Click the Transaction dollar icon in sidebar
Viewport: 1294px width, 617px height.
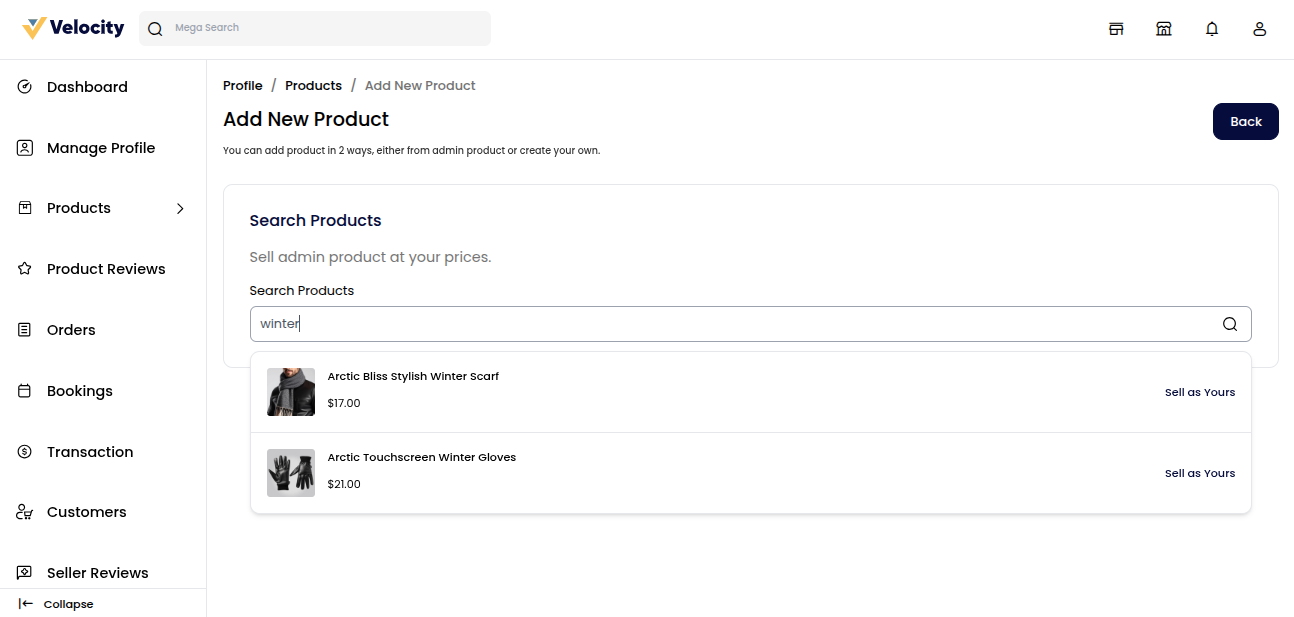25,452
